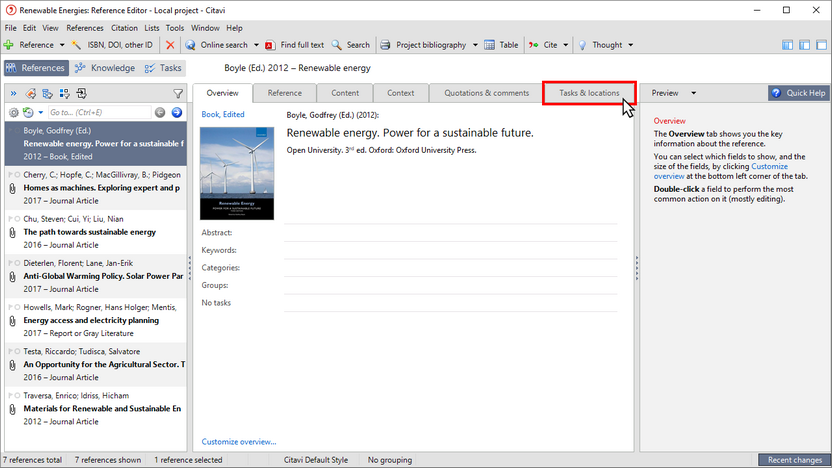The image size is (832, 468).
Task: Click the Book, Edited type link
Action: pos(223,114)
